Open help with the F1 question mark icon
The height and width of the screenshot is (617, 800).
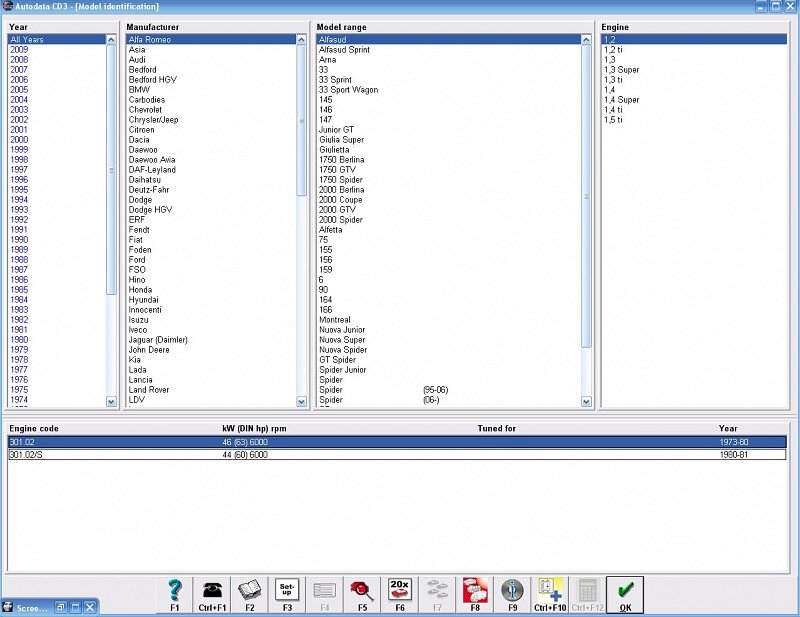(x=174, y=595)
